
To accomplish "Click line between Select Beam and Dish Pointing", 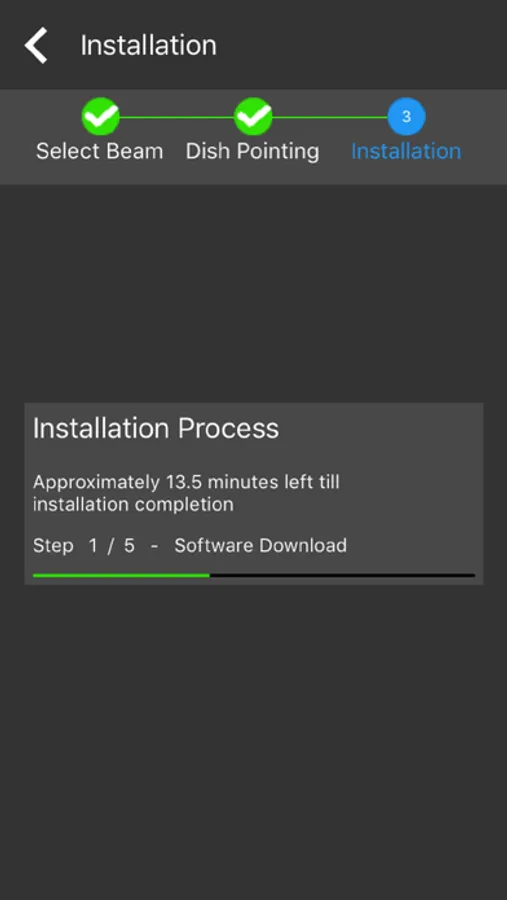I will pos(177,117).
